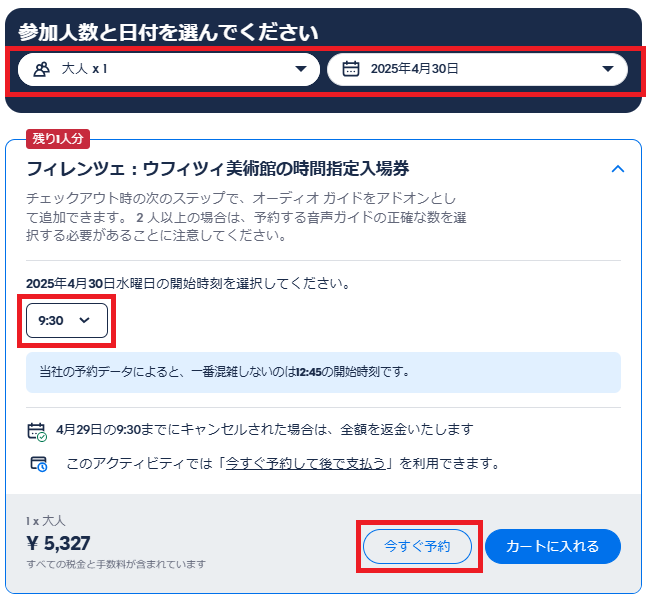Click the pay-later card clock icon
653x607 pixels.
click(x=39, y=464)
